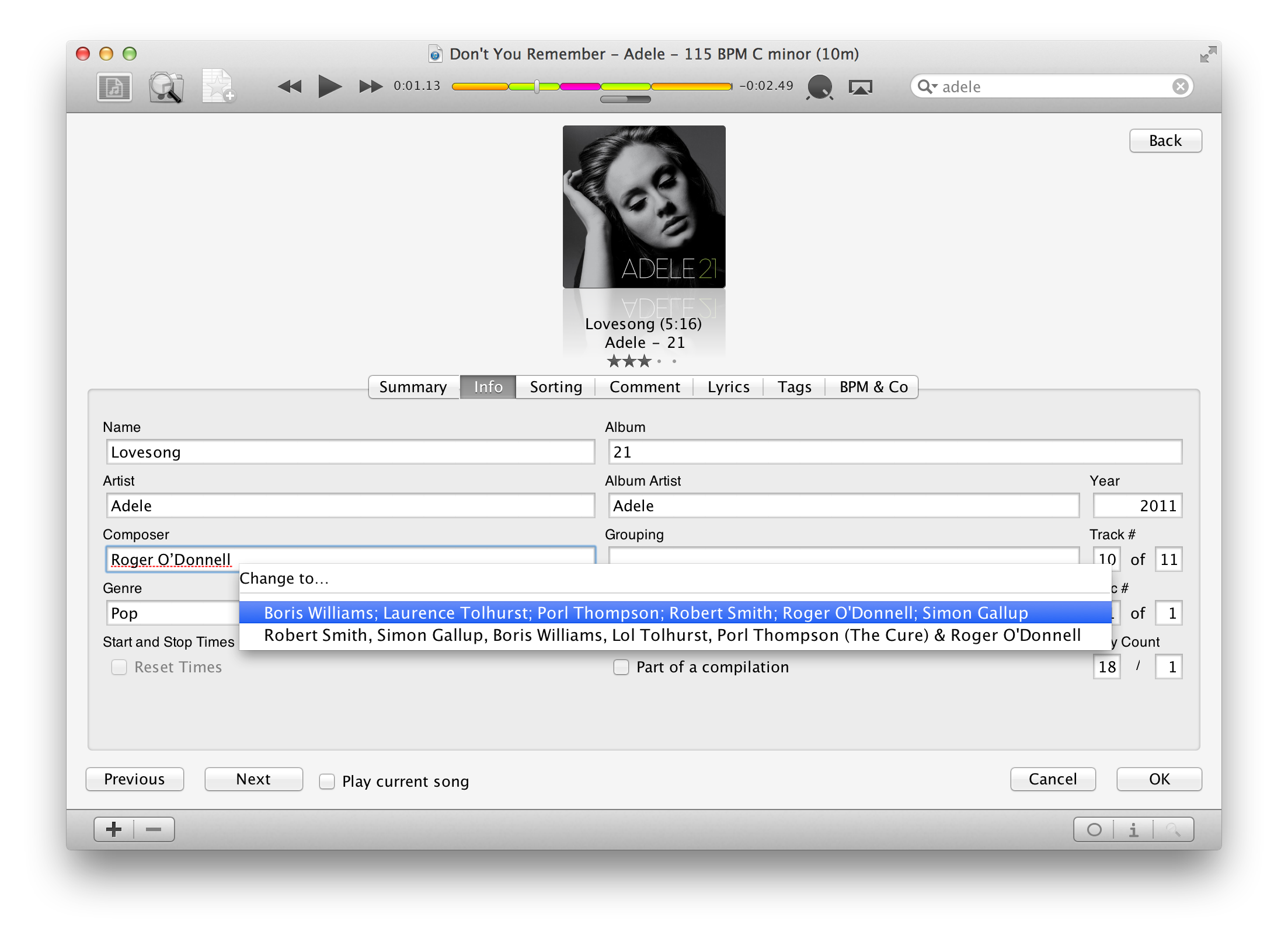
Task: Switch to the Lyrics tab
Action: tap(728, 387)
